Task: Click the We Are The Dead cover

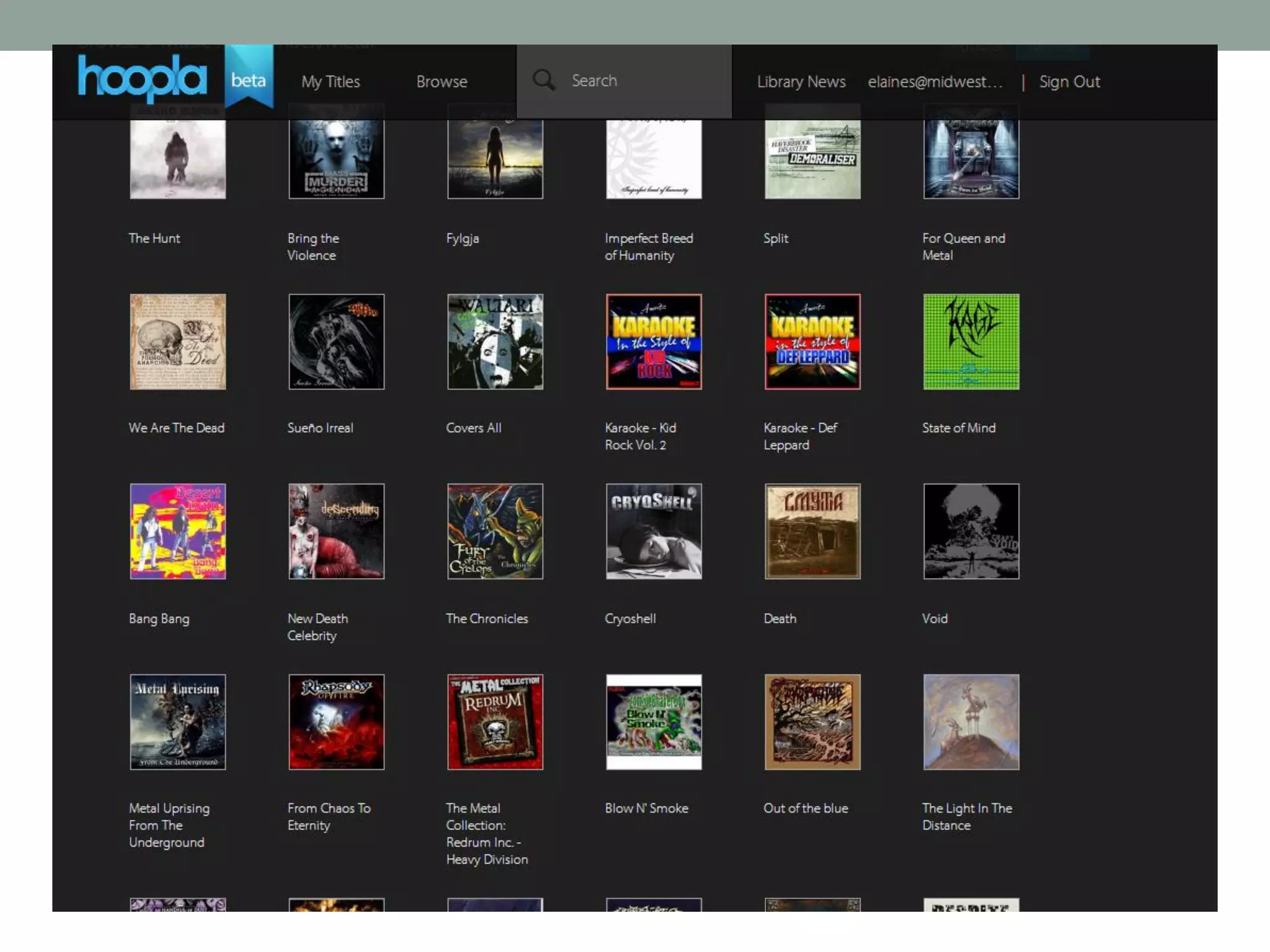Action: 178,342
